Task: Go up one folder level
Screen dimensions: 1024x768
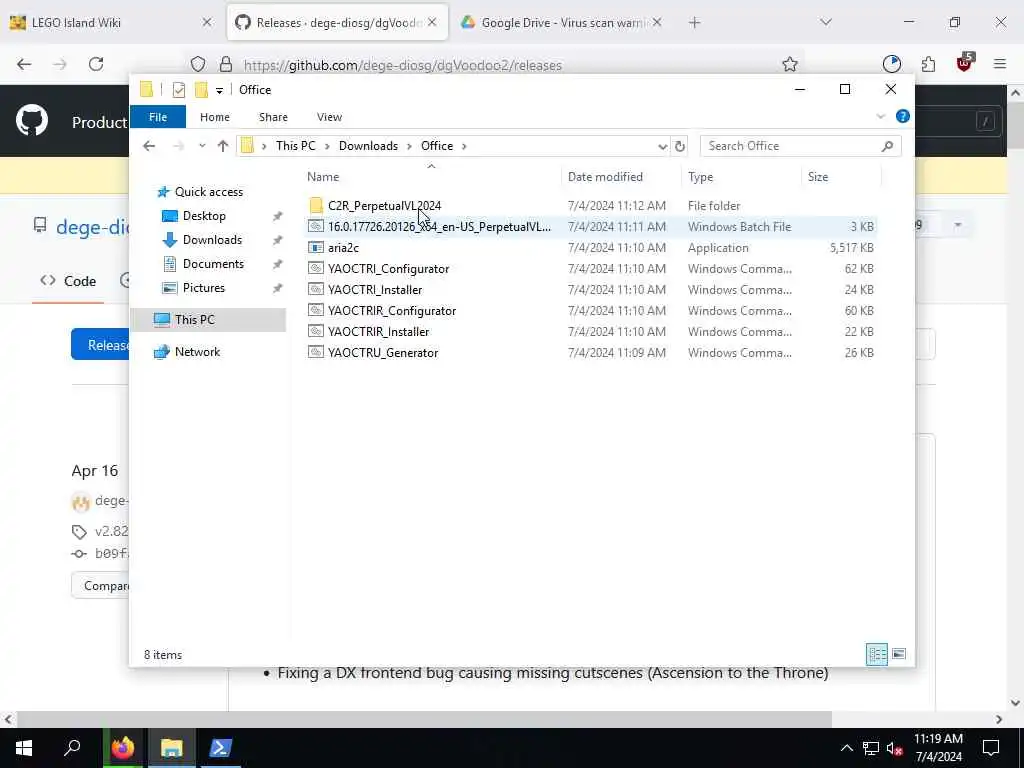Action: [223, 146]
